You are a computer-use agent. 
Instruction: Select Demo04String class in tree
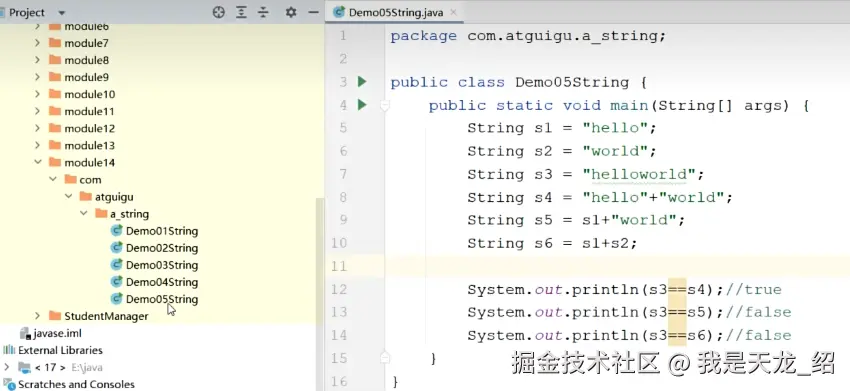tap(162, 282)
